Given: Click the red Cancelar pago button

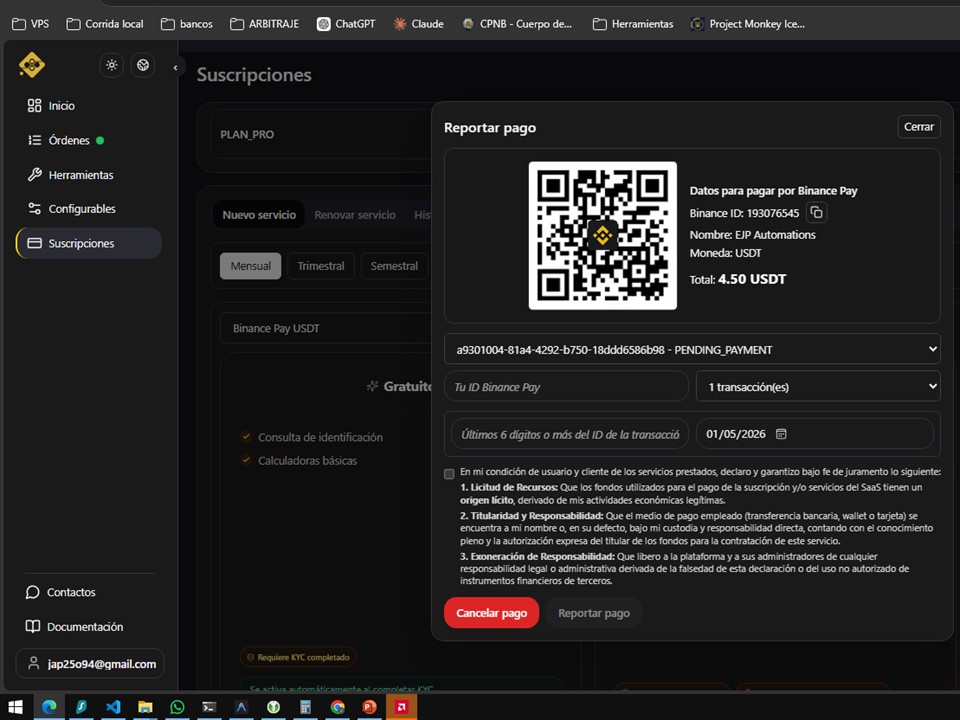Looking at the screenshot, I should 491,613.
